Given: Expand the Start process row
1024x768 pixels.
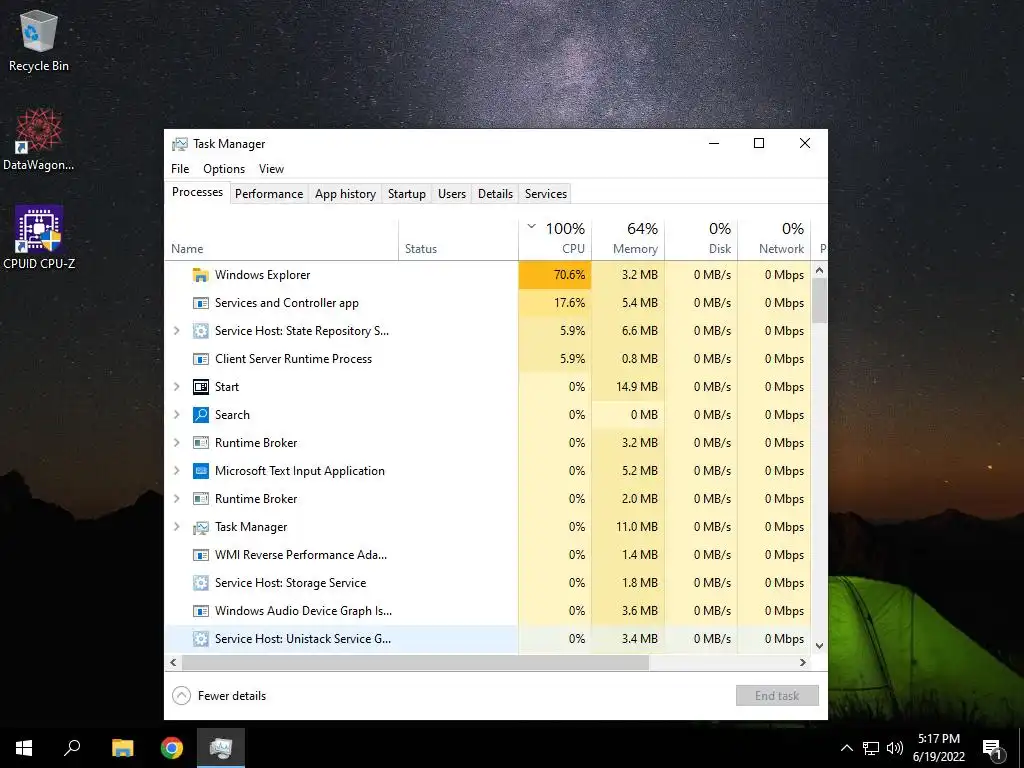Looking at the screenshot, I should click(176, 387).
